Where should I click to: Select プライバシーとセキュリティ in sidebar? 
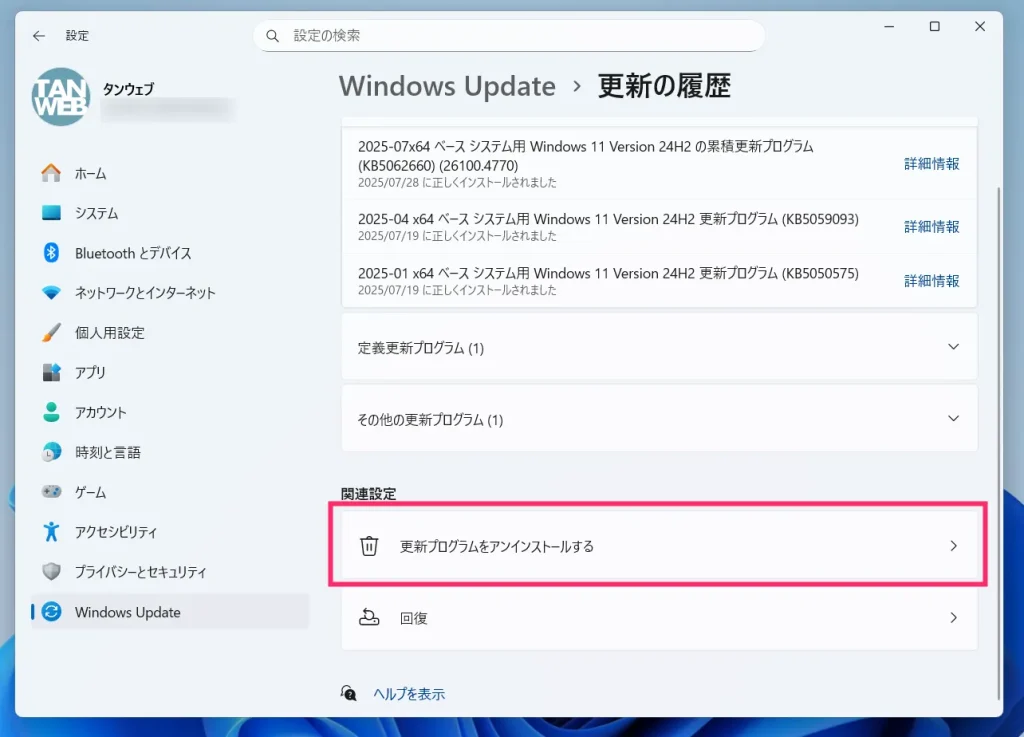pos(170,572)
